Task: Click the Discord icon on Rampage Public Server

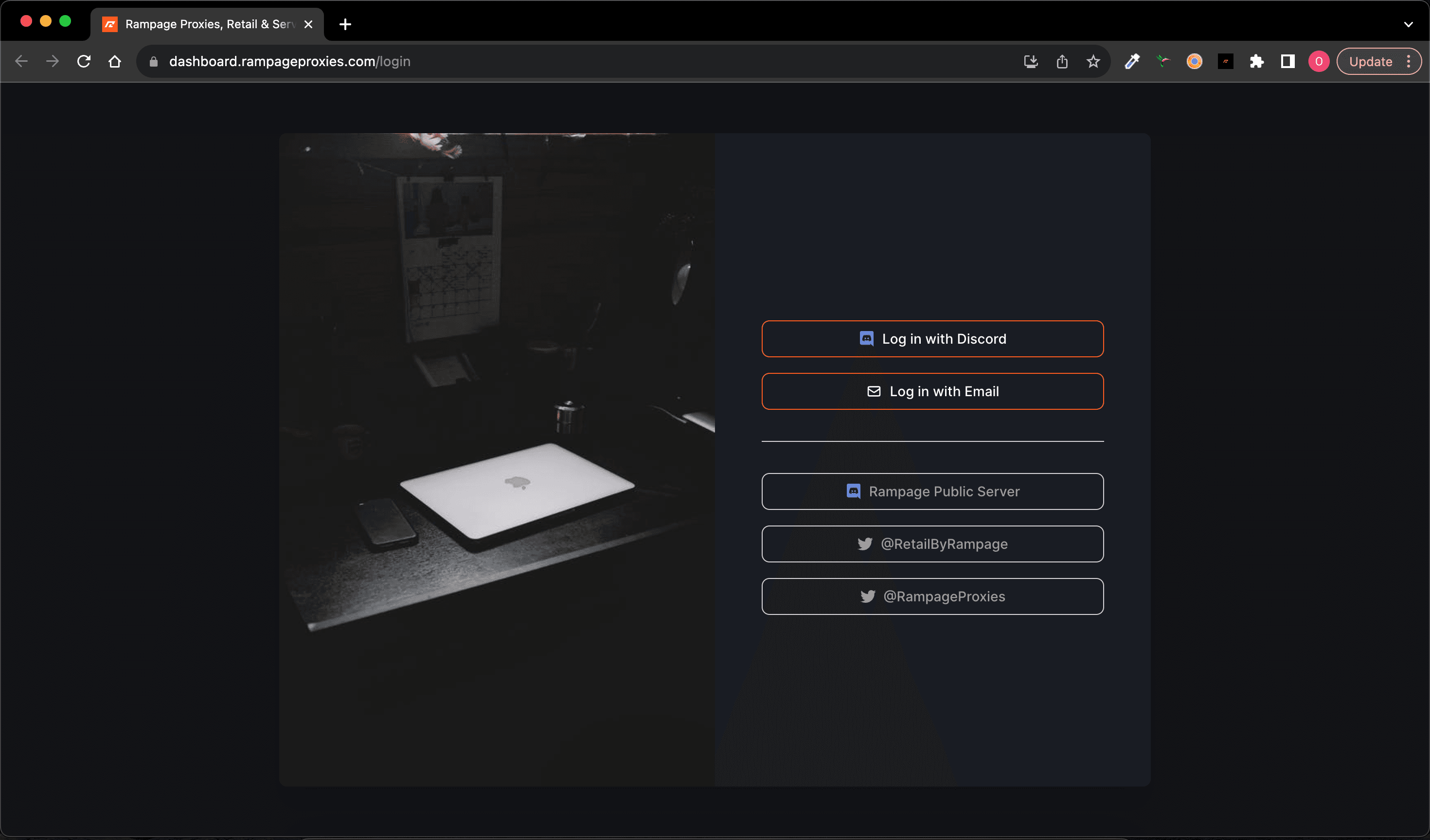Action: [854, 491]
